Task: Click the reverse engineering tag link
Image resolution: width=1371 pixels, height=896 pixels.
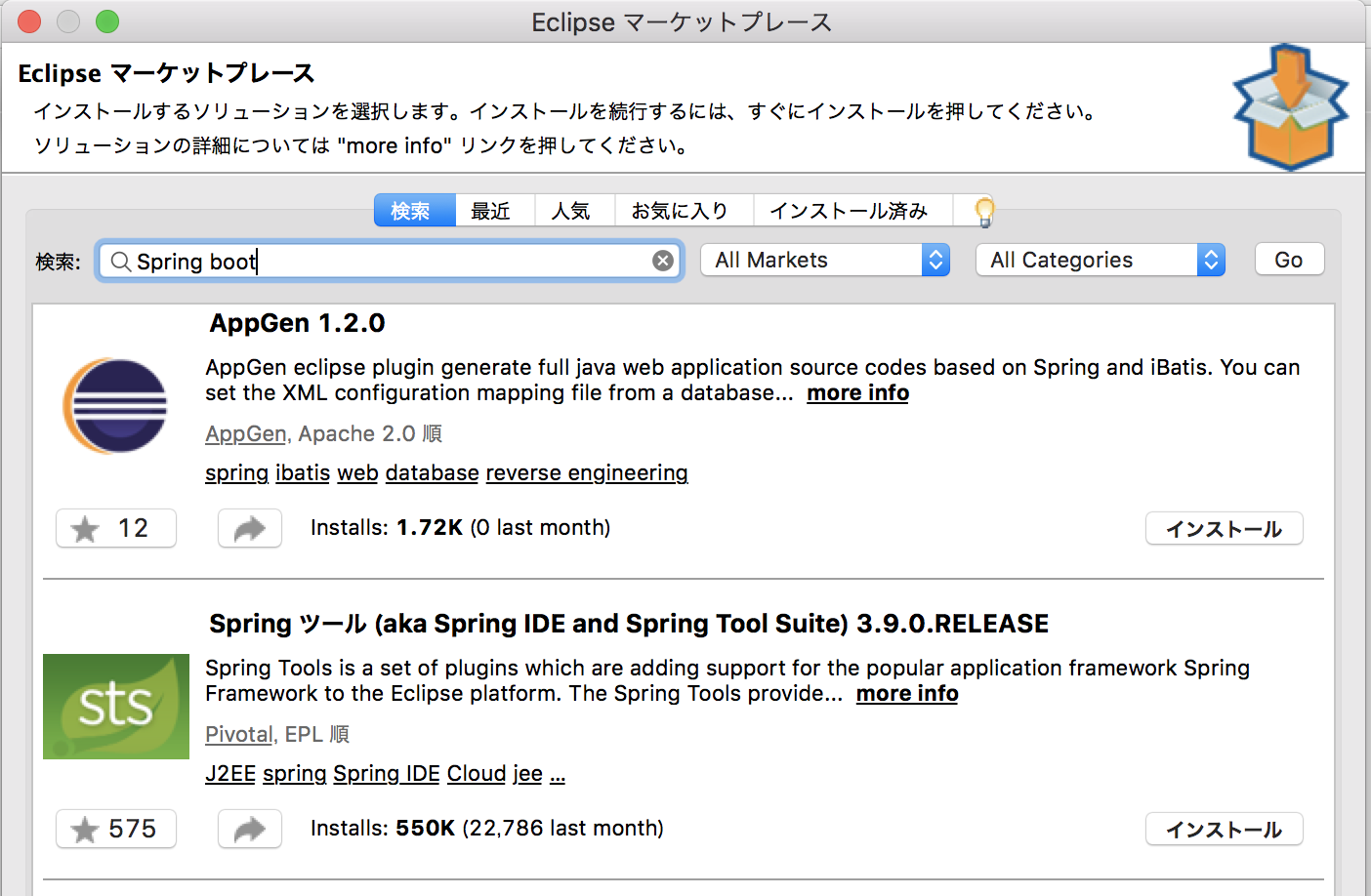Action: click(587, 472)
